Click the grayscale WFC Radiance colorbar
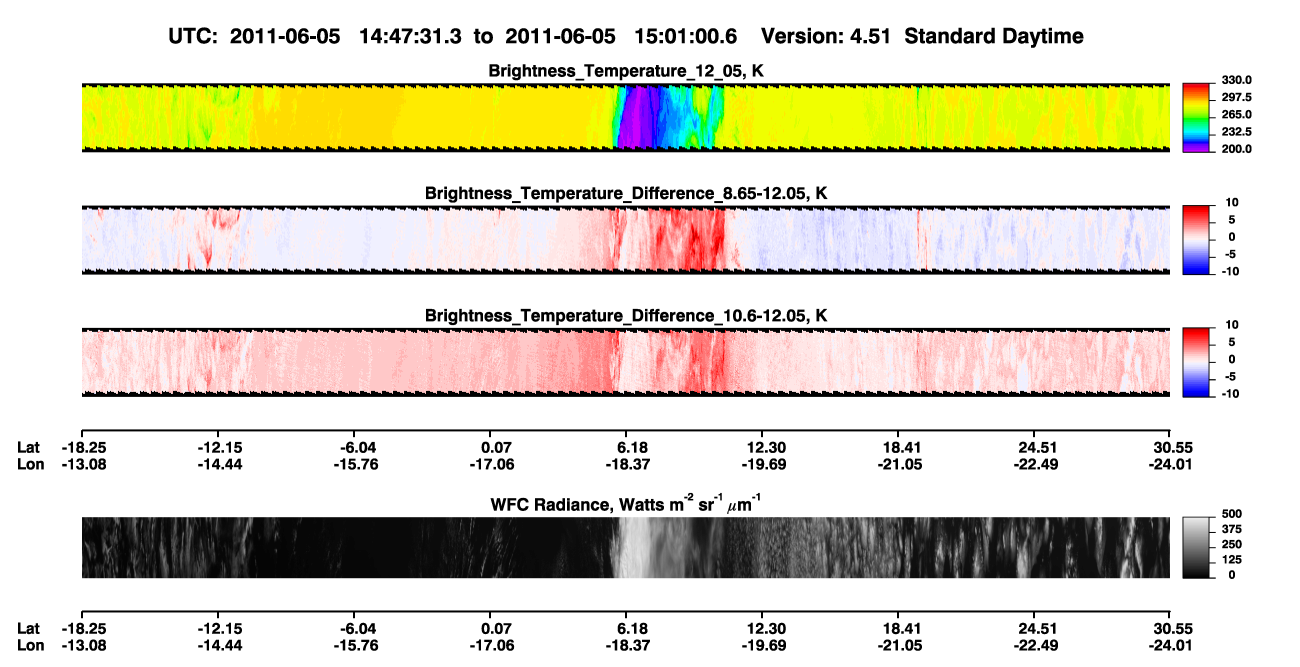 pos(1196,547)
